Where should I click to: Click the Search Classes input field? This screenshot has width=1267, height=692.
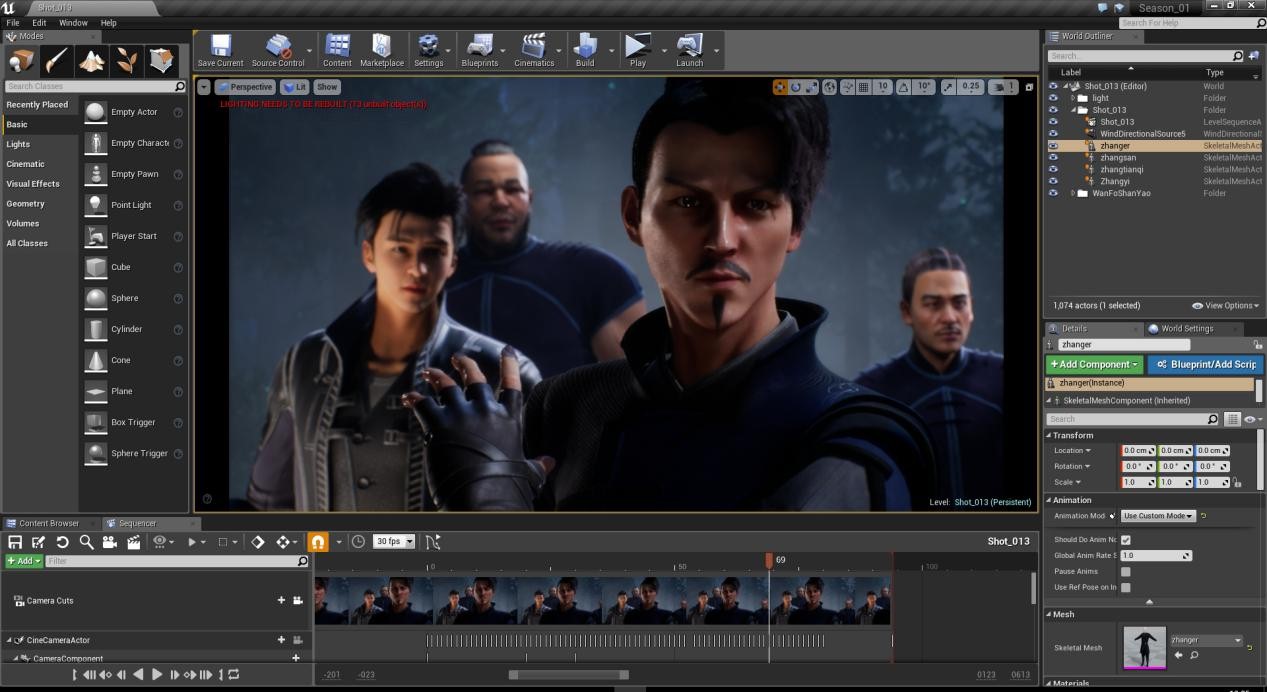click(x=95, y=86)
